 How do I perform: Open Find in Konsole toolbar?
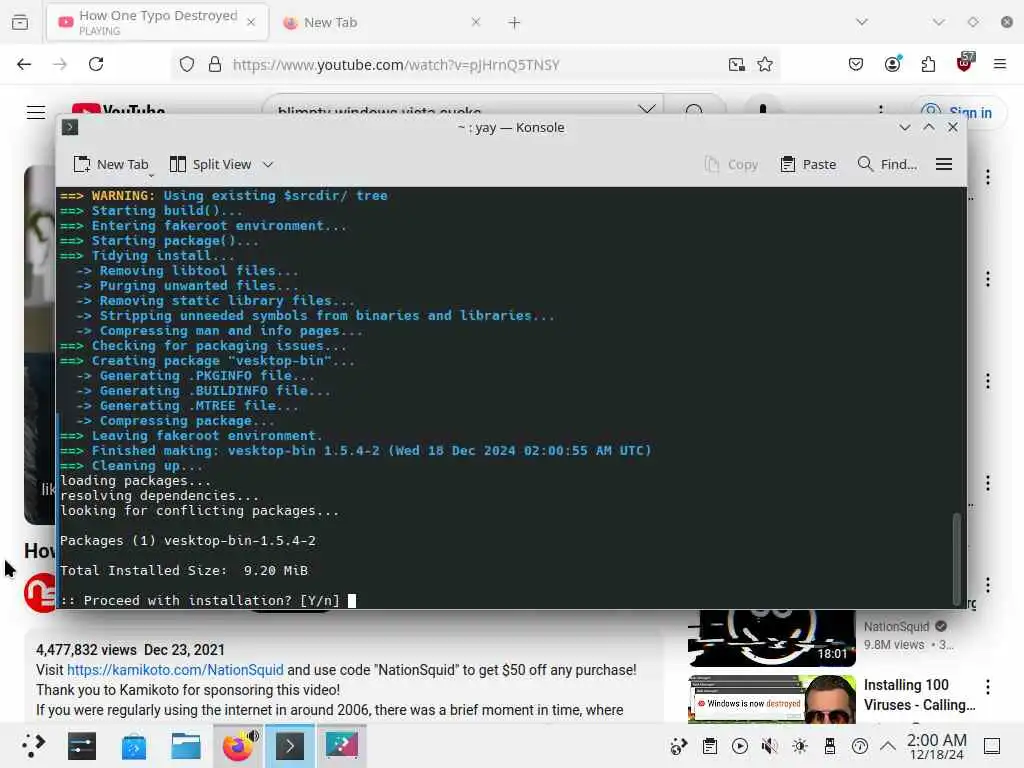[x=888, y=165]
